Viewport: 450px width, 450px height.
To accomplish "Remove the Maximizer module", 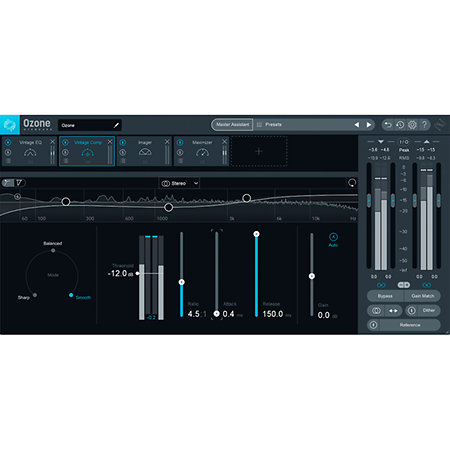I will 224,142.
